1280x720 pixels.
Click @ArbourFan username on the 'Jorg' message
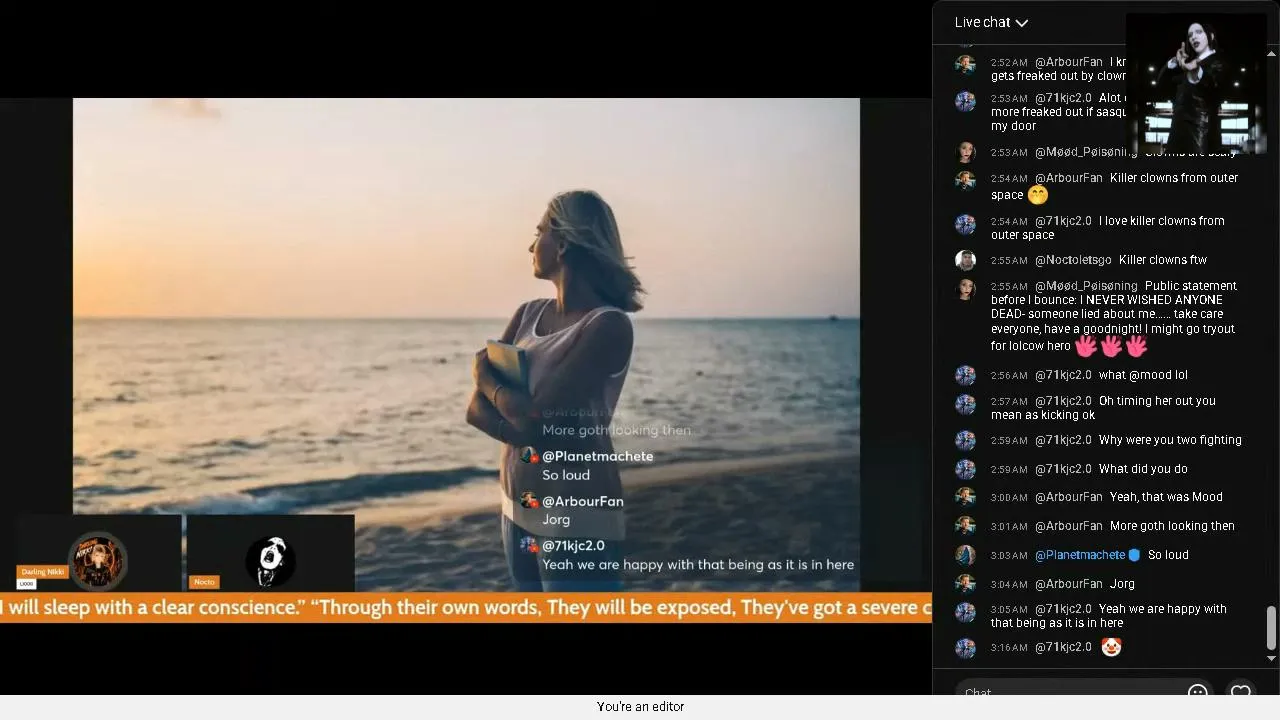[1069, 584]
